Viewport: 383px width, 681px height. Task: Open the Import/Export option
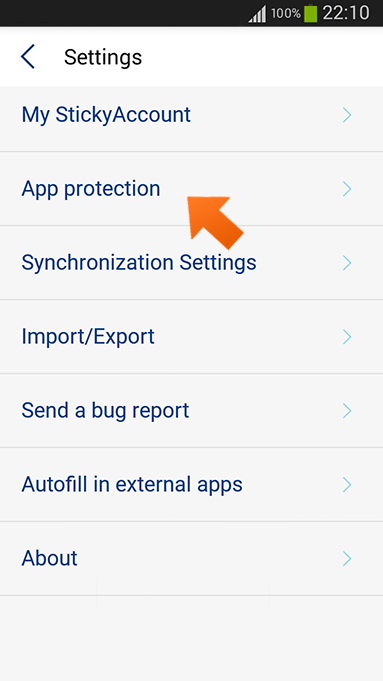point(192,337)
